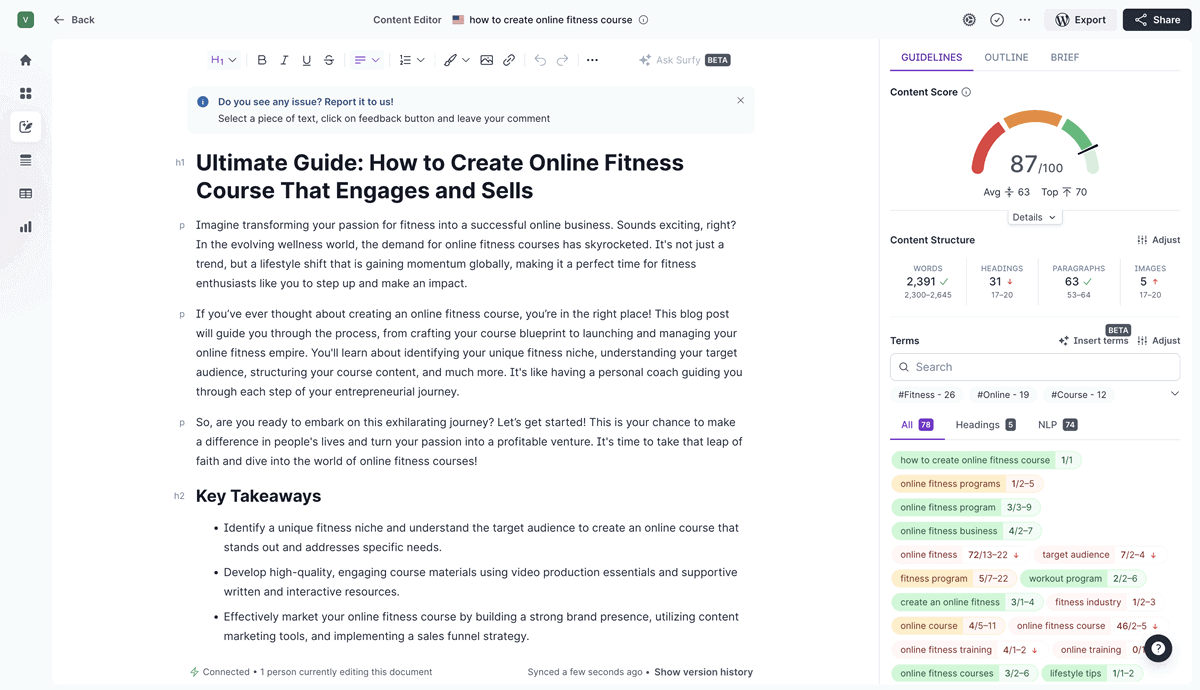Switch to the OUTLINE tab
The height and width of the screenshot is (690, 1200).
point(1006,57)
